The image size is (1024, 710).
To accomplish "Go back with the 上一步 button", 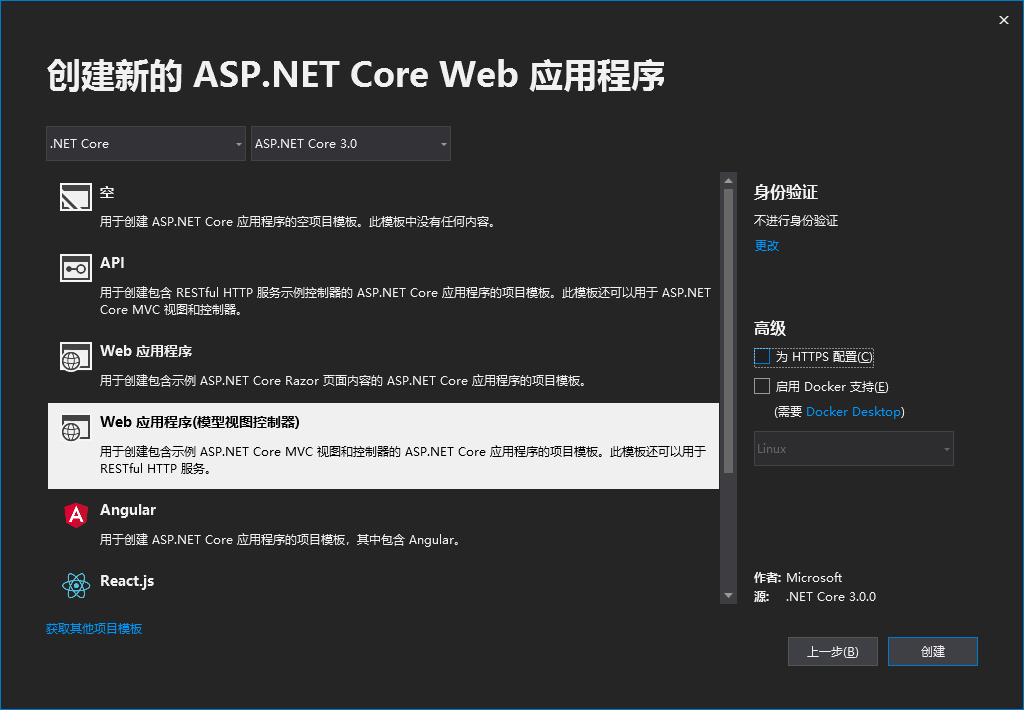I will (832, 652).
